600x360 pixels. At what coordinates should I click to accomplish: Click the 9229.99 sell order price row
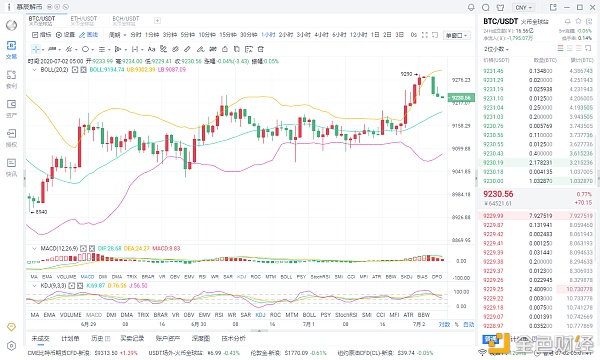[536, 216]
